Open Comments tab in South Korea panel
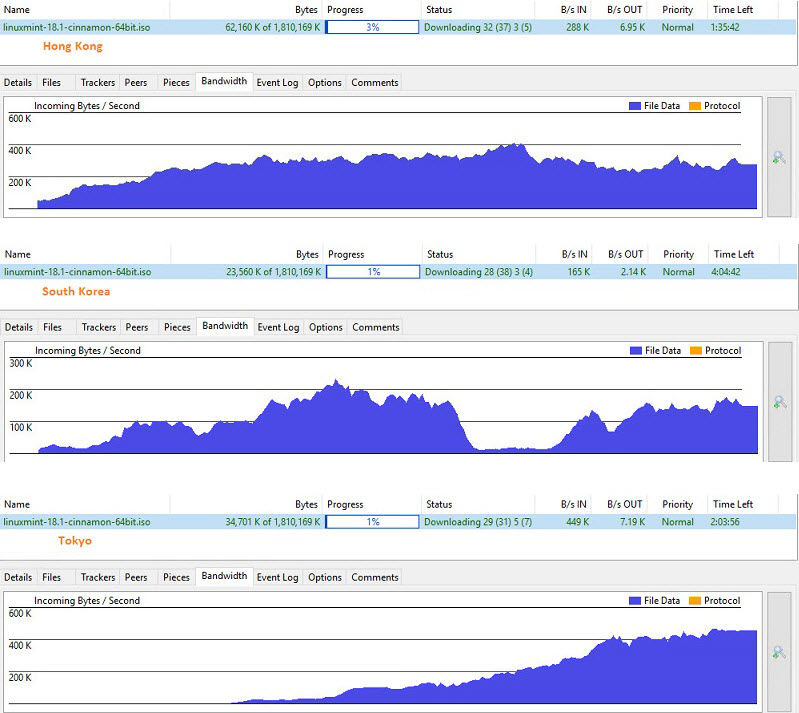The width and height of the screenshot is (799, 713). 376,327
